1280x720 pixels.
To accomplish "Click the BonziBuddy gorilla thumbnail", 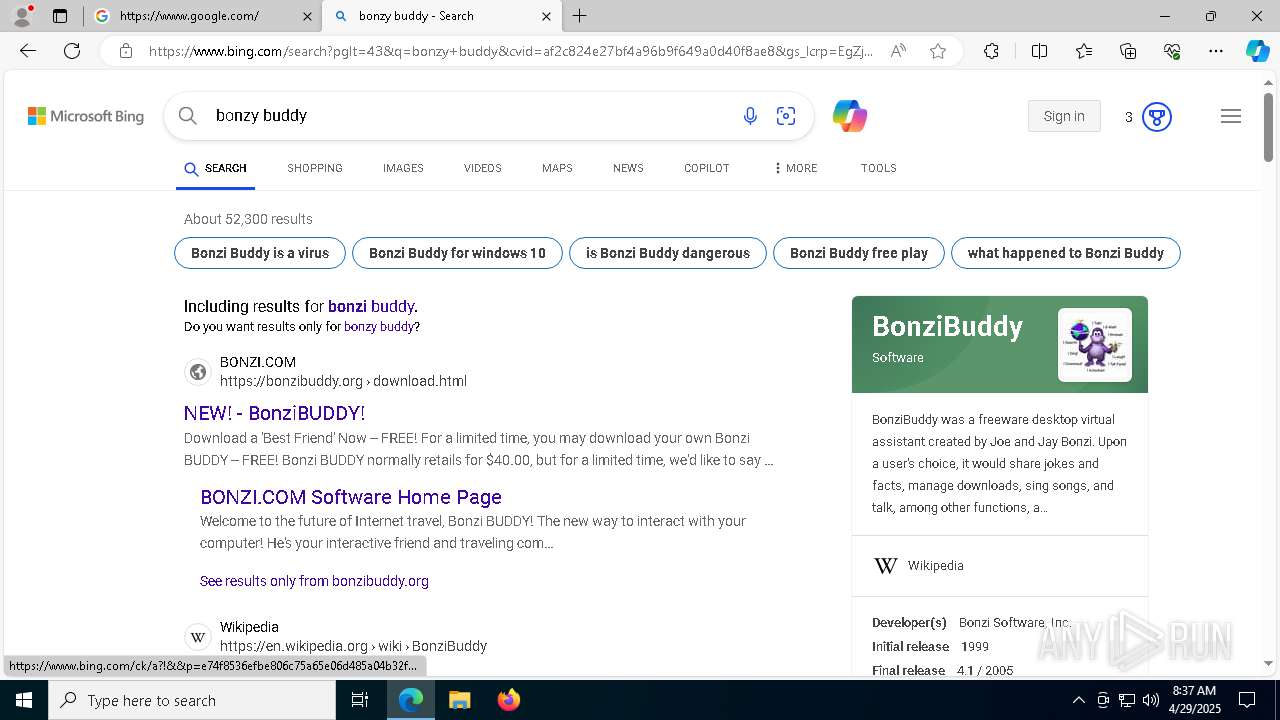I will [1094, 345].
